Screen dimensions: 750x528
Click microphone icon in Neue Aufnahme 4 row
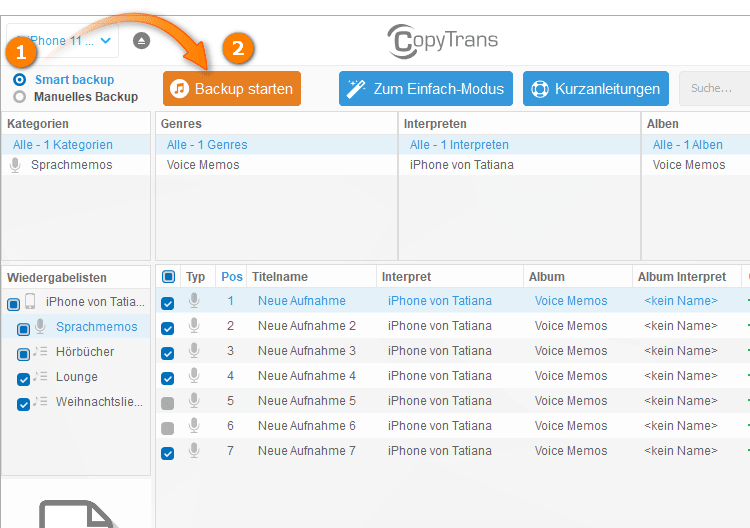tap(194, 375)
